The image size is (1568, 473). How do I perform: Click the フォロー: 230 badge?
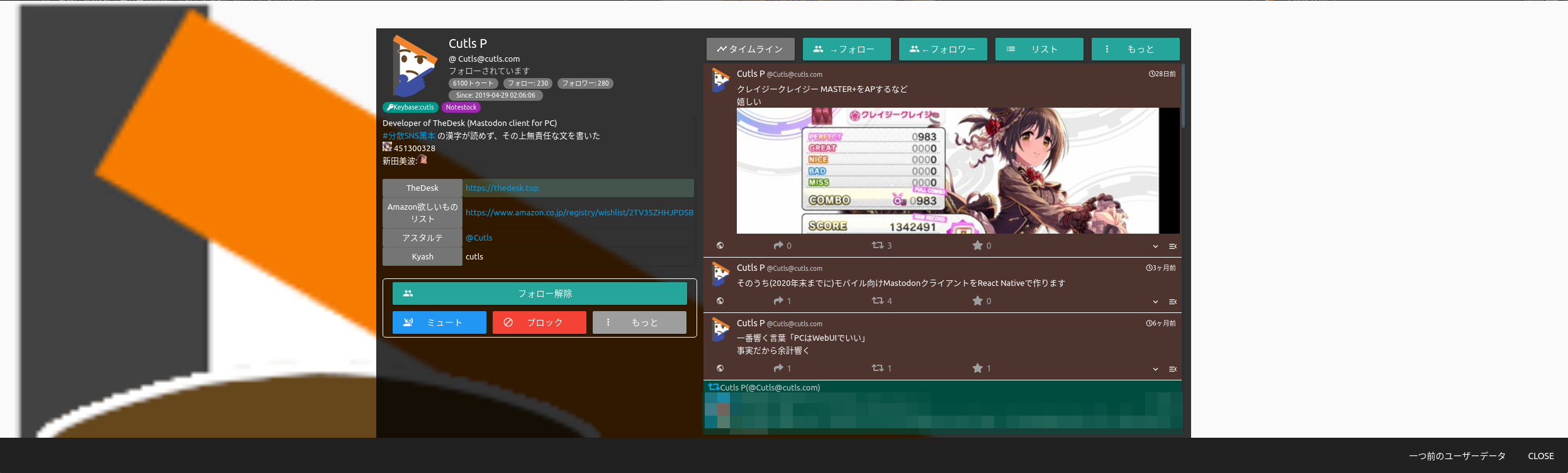[528, 83]
